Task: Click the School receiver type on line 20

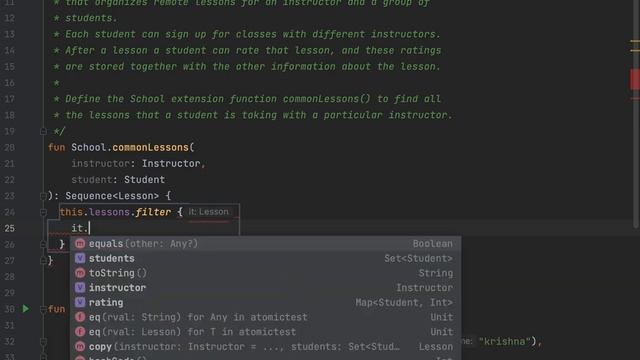Action: pos(88,147)
